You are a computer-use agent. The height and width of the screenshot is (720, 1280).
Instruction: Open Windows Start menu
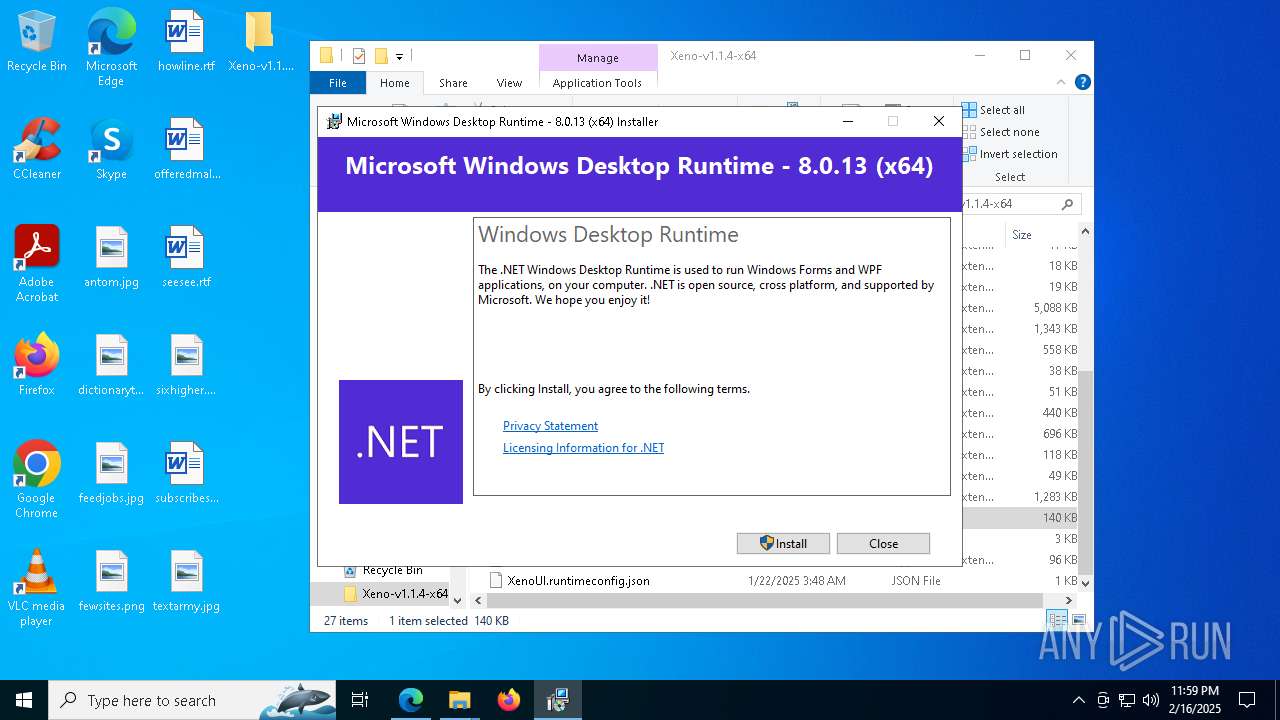[x=24, y=700]
